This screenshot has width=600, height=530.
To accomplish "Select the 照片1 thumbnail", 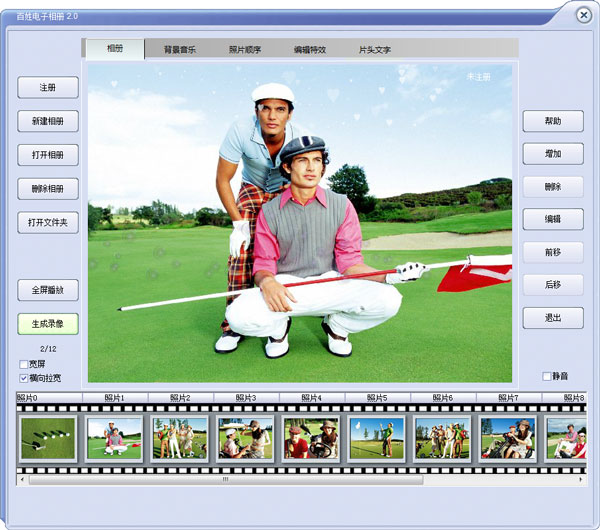I will point(114,439).
